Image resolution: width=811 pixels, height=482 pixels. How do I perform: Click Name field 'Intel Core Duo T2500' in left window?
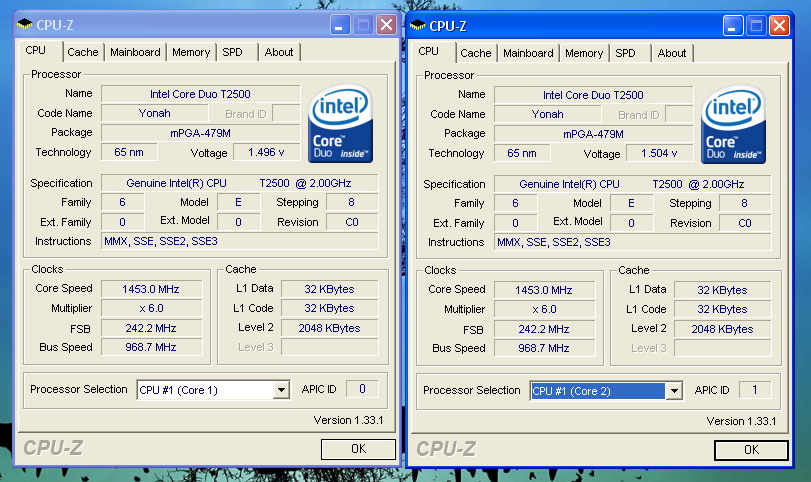(x=200, y=94)
